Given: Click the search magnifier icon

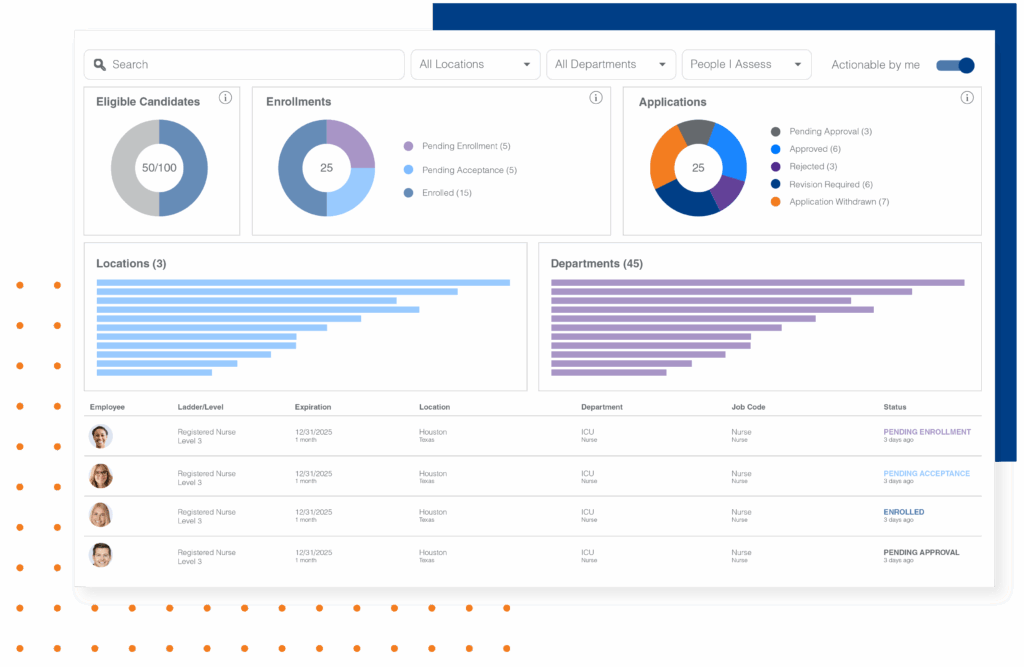Looking at the screenshot, I should [99, 64].
